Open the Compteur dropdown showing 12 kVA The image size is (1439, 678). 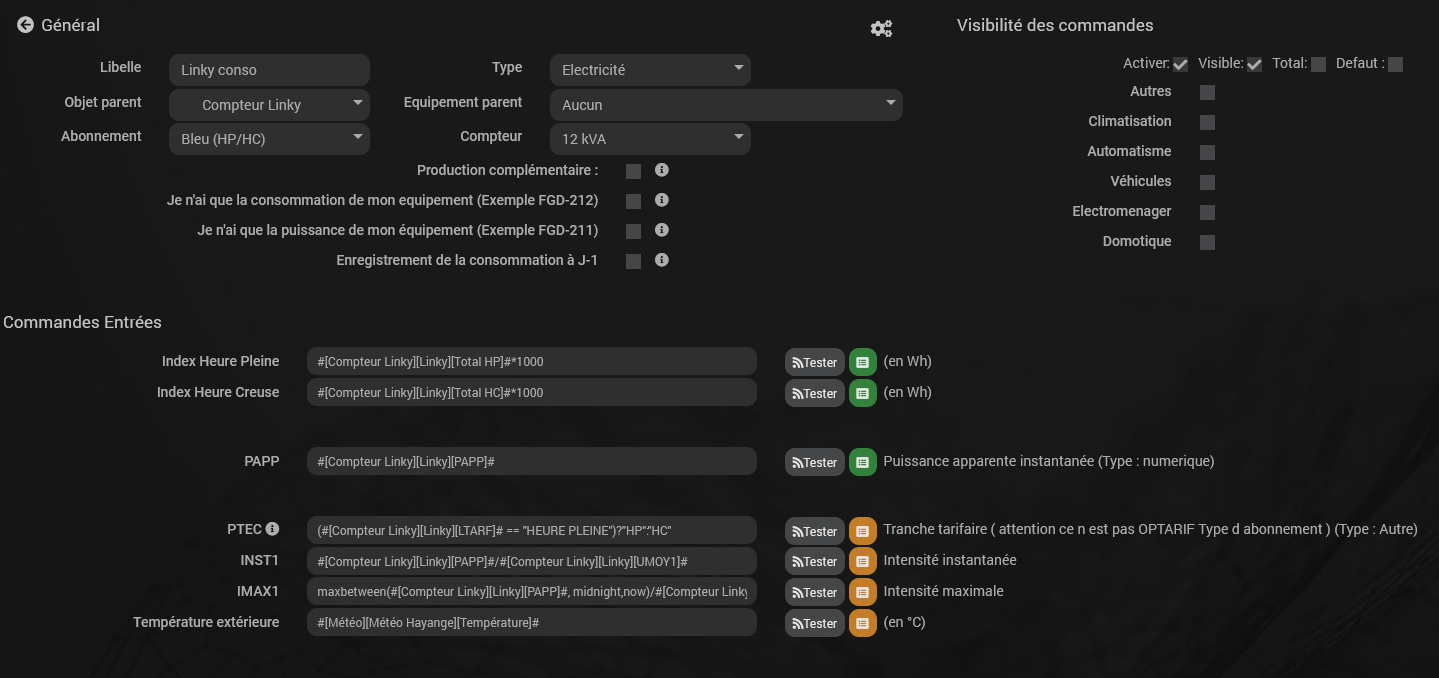click(650, 139)
